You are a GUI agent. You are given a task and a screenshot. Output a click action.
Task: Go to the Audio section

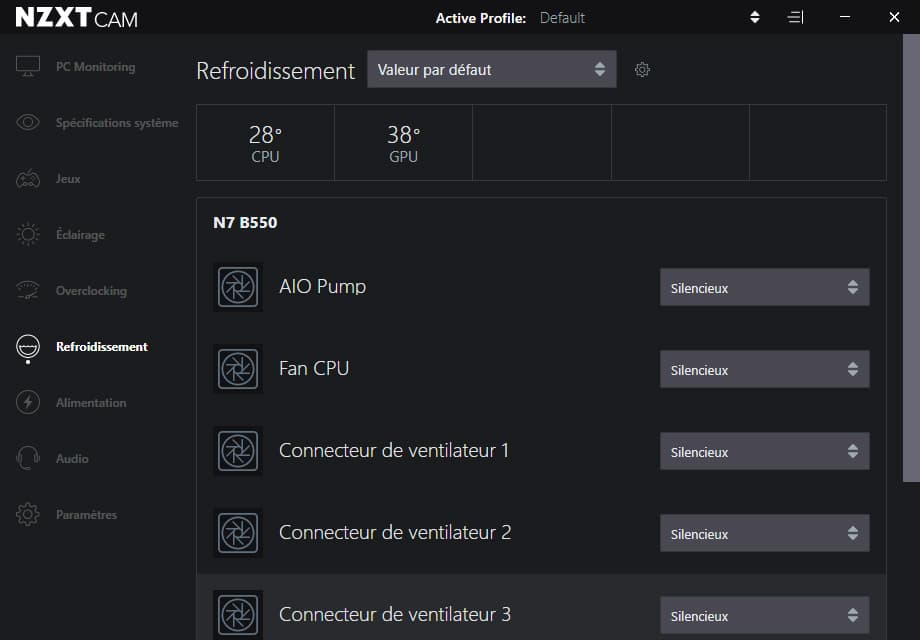click(x=72, y=459)
